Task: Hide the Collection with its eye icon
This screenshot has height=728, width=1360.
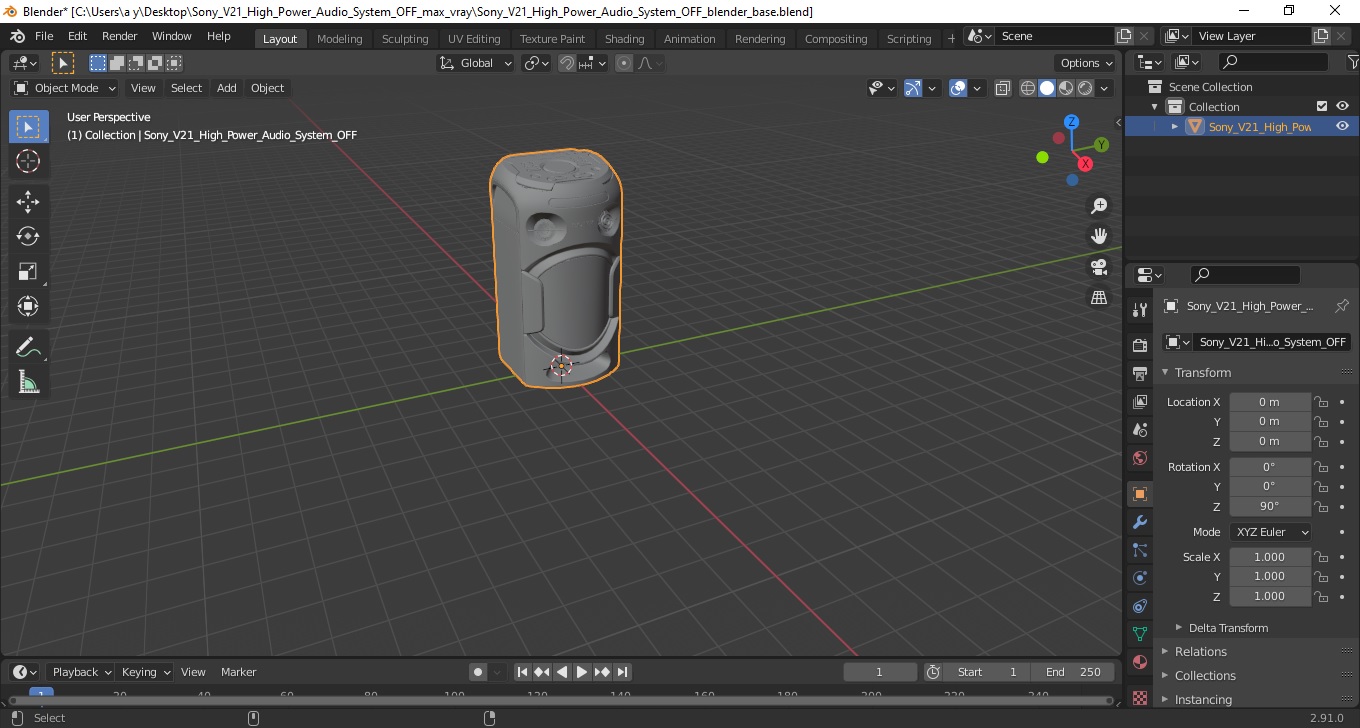Action: tap(1342, 106)
